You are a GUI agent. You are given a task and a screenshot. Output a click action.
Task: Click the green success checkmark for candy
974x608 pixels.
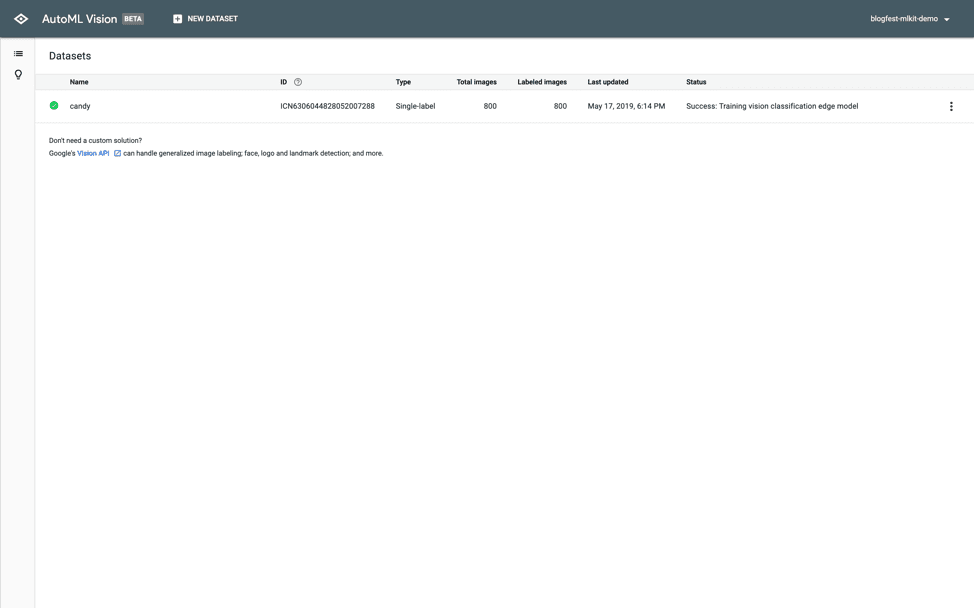[x=54, y=106]
